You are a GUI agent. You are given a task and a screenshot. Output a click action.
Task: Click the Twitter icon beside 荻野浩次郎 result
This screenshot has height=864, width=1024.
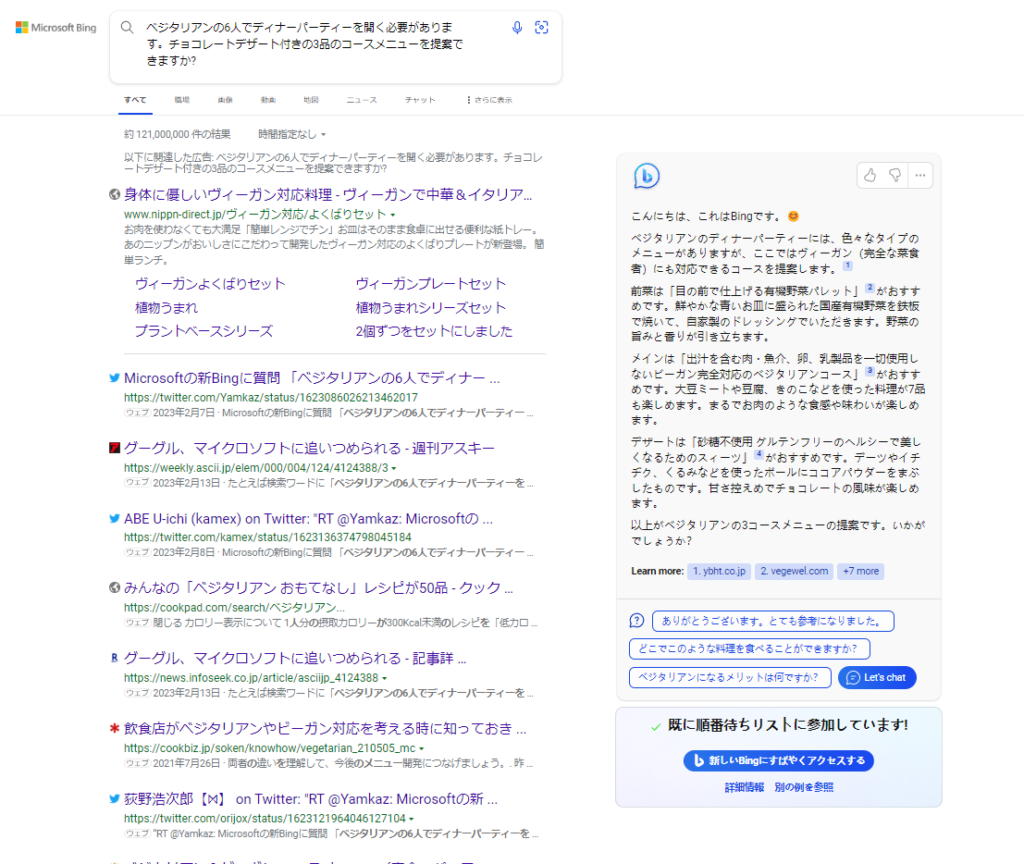(x=114, y=798)
